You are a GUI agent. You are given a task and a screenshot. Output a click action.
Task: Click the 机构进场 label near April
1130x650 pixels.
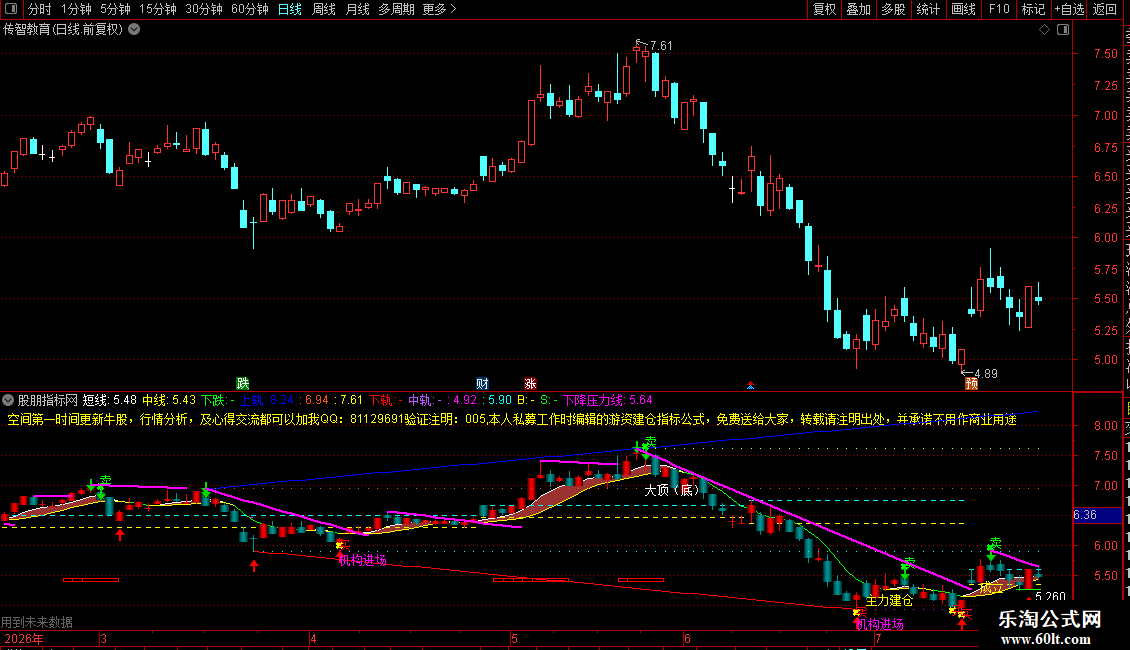coord(362,560)
